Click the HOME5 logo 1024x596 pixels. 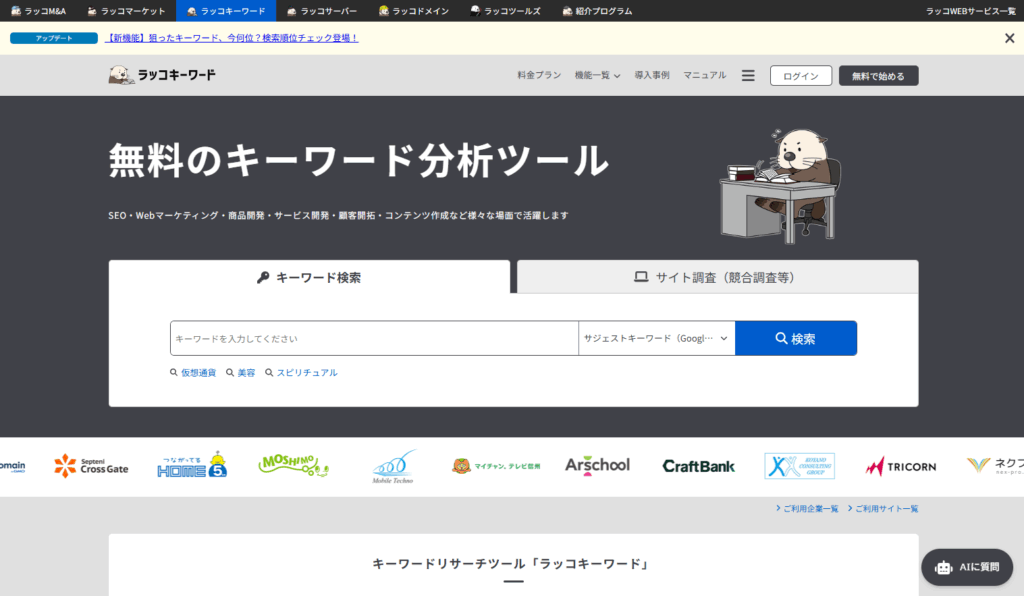(x=192, y=465)
